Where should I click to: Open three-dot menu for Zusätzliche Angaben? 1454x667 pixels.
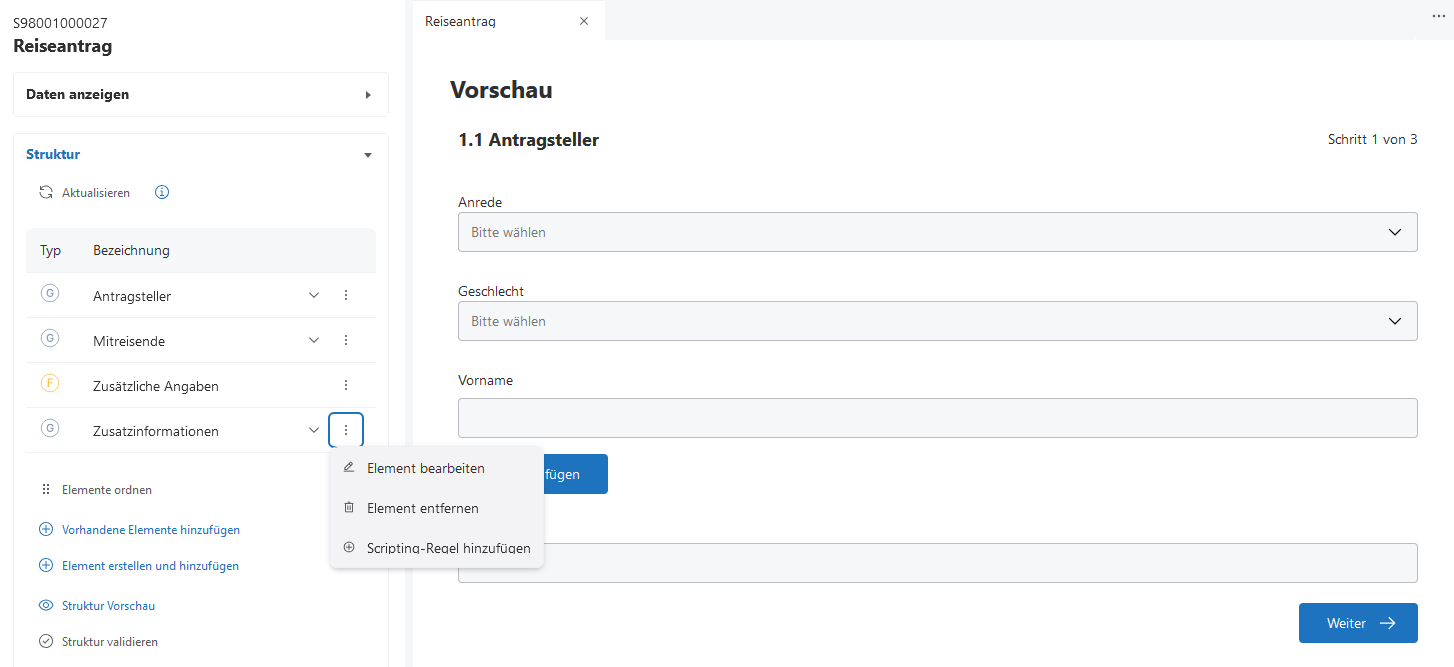click(x=346, y=385)
